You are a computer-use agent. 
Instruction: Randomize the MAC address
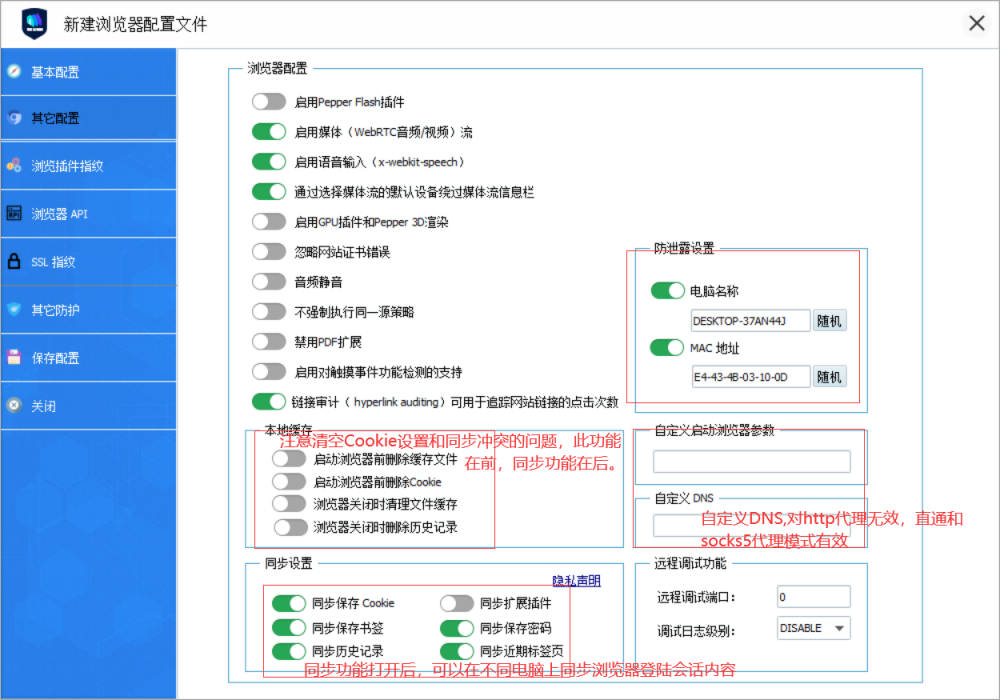[829, 377]
